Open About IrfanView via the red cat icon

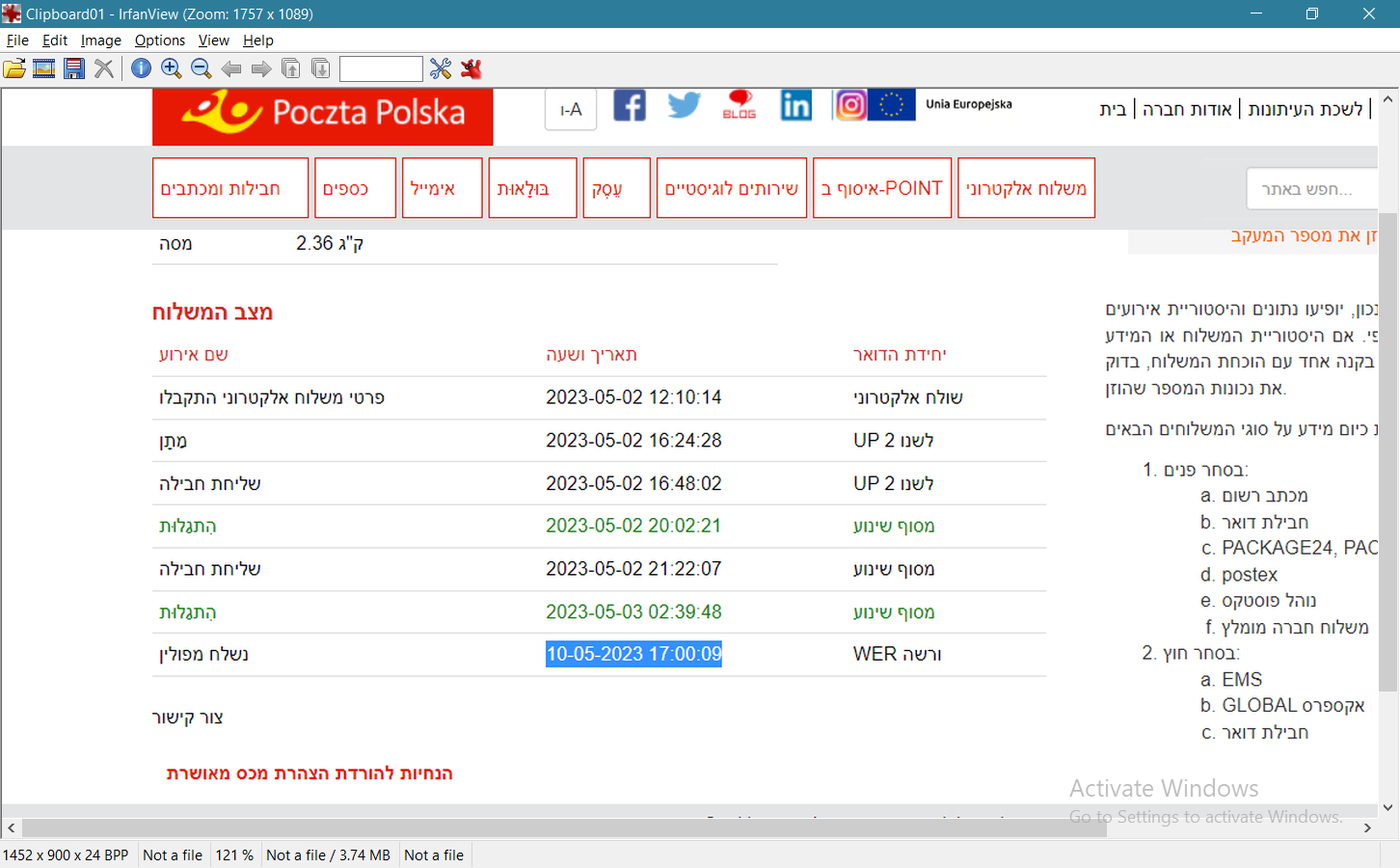[x=471, y=68]
